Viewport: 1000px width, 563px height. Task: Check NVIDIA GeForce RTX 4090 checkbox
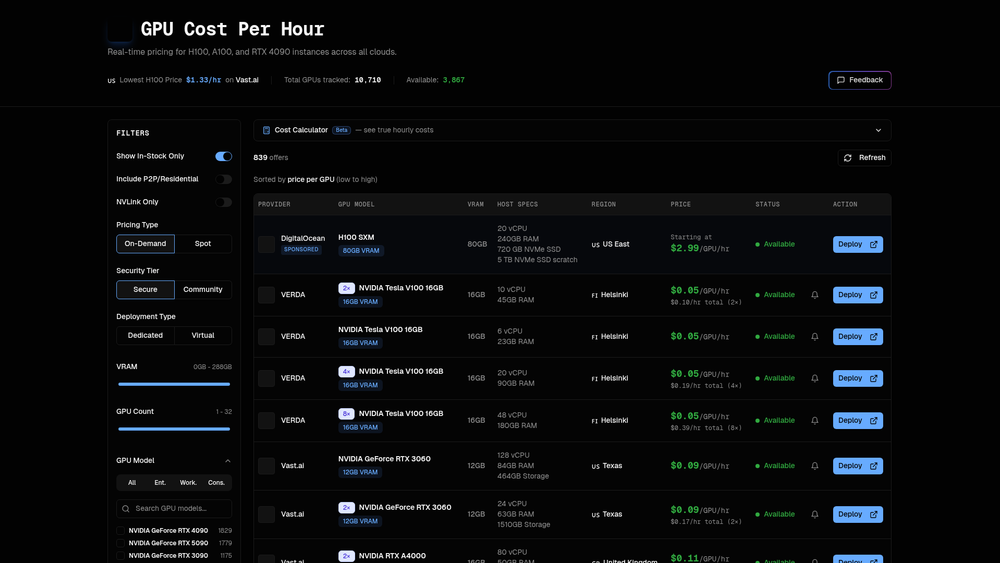[x=121, y=530]
